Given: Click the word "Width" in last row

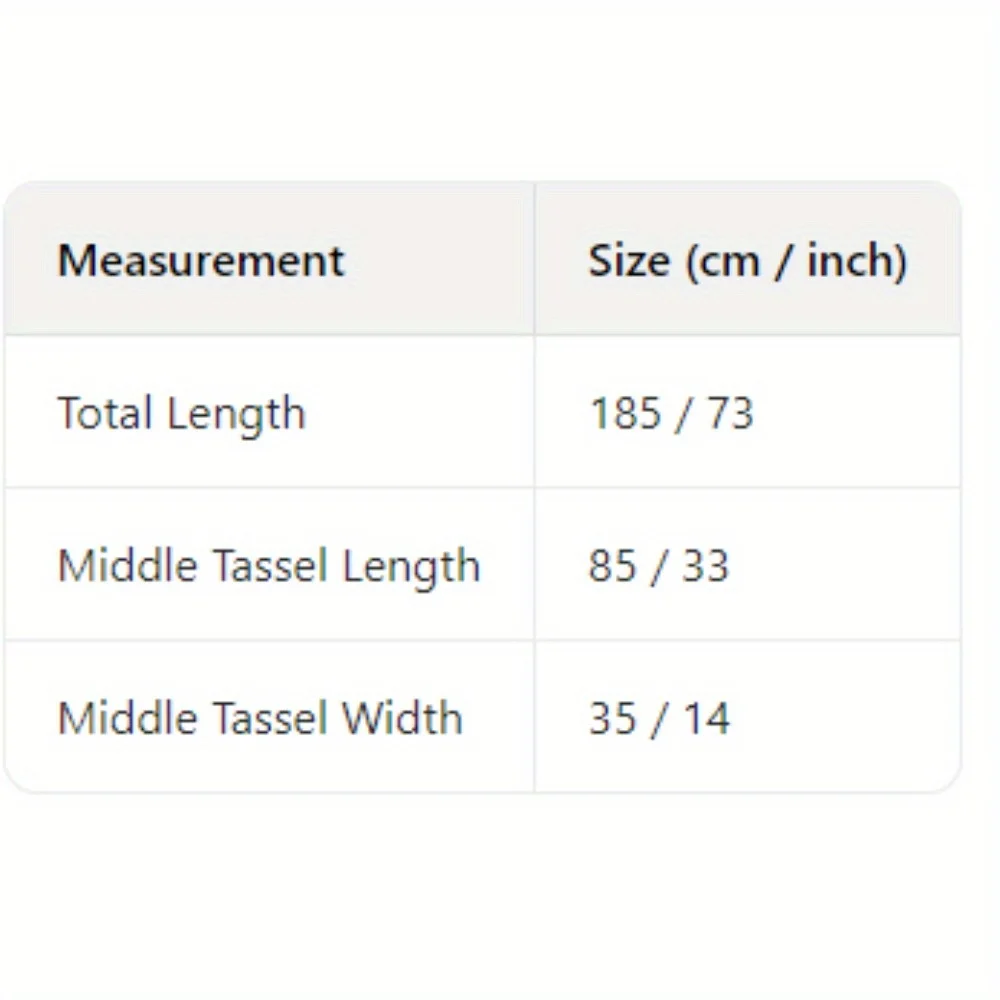Looking at the screenshot, I should click(x=402, y=718).
